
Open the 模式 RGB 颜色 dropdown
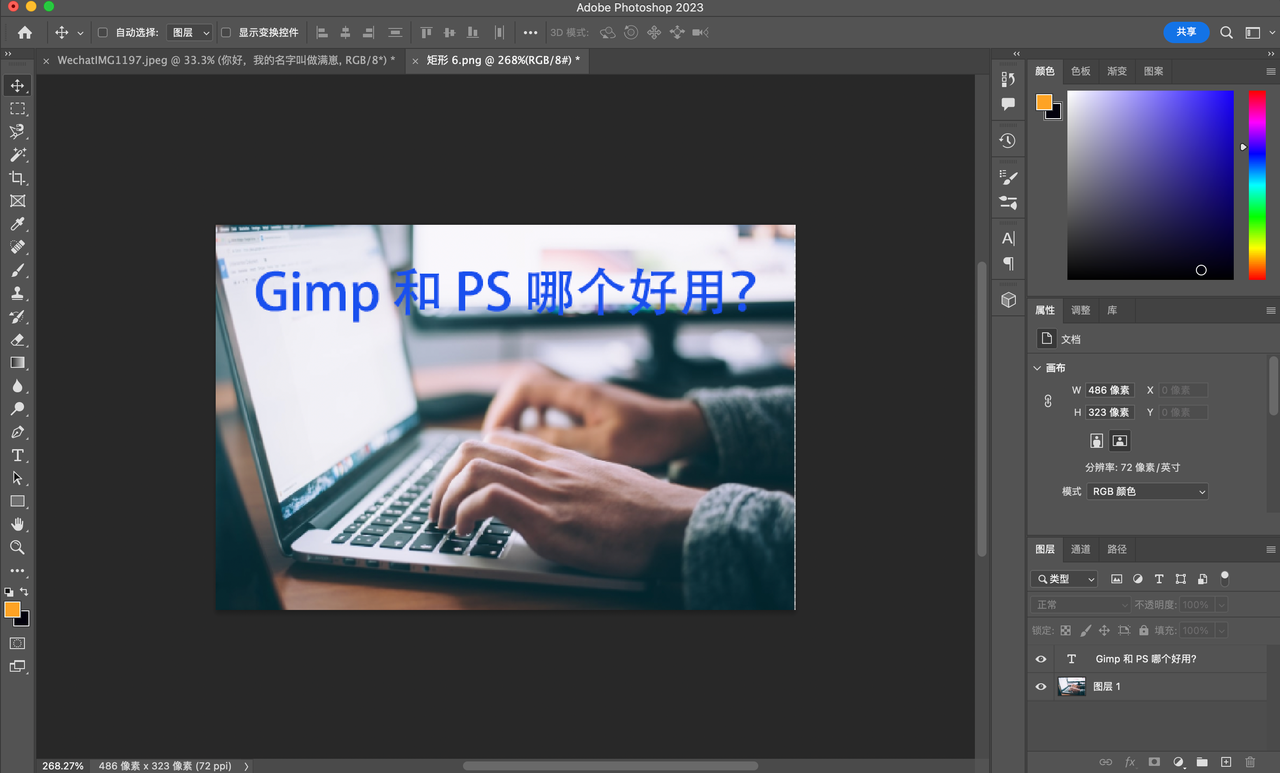(x=1147, y=492)
